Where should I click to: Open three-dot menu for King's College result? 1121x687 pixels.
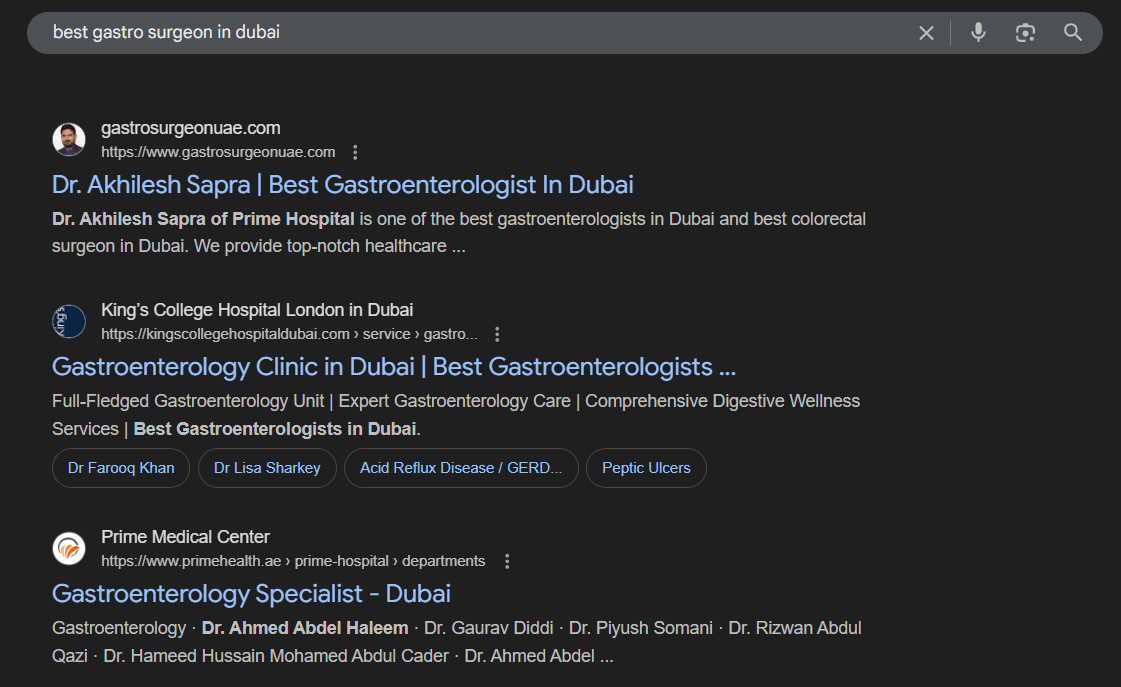[x=497, y=333]
